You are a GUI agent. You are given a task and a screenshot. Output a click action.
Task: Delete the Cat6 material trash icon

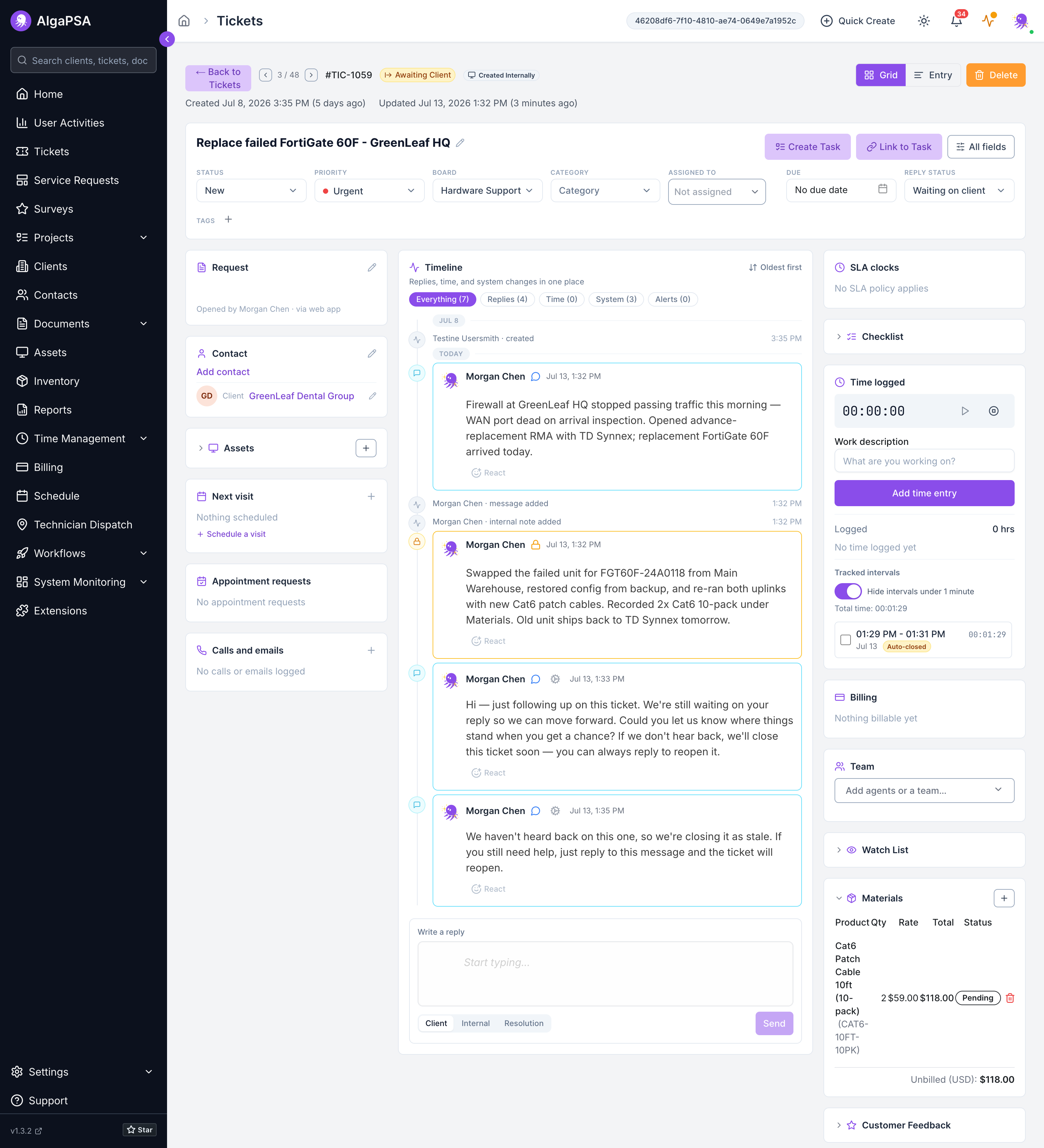(x=1010, y=998)
